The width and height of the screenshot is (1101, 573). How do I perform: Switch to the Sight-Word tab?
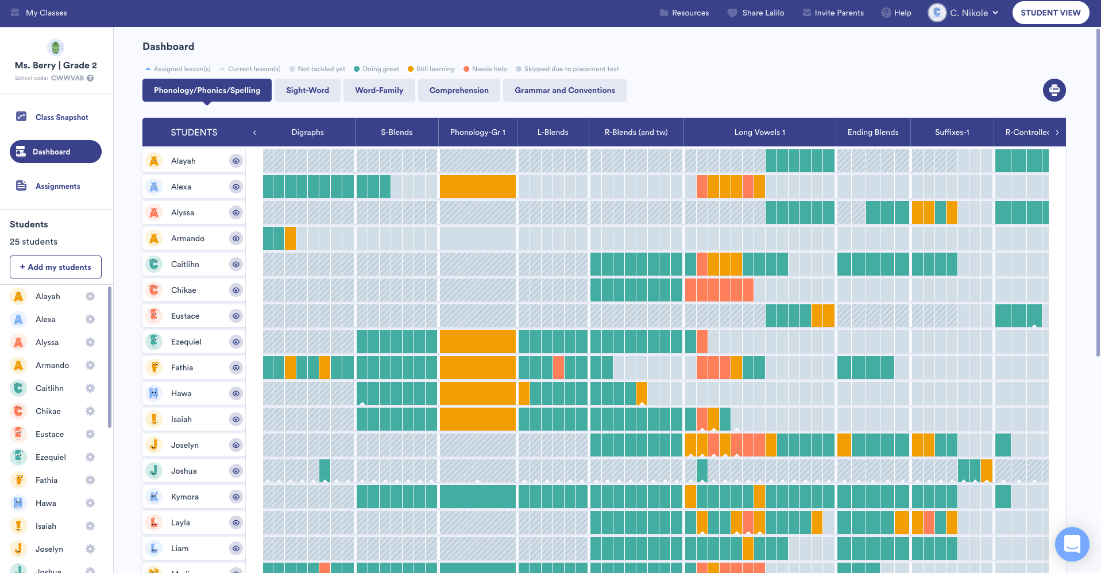[x=308, y=90]
